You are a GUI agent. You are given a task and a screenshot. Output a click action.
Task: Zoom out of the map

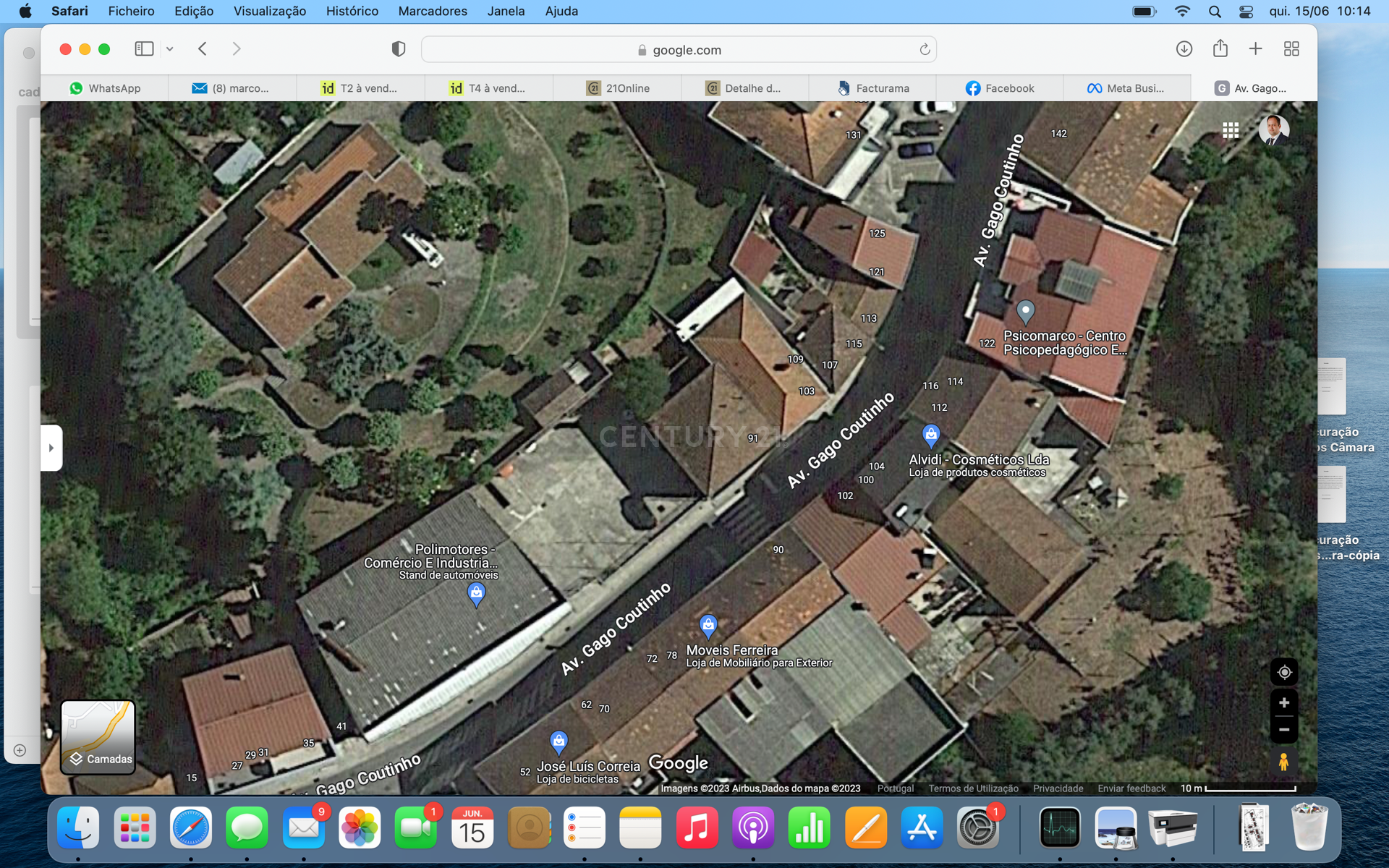1284,730
